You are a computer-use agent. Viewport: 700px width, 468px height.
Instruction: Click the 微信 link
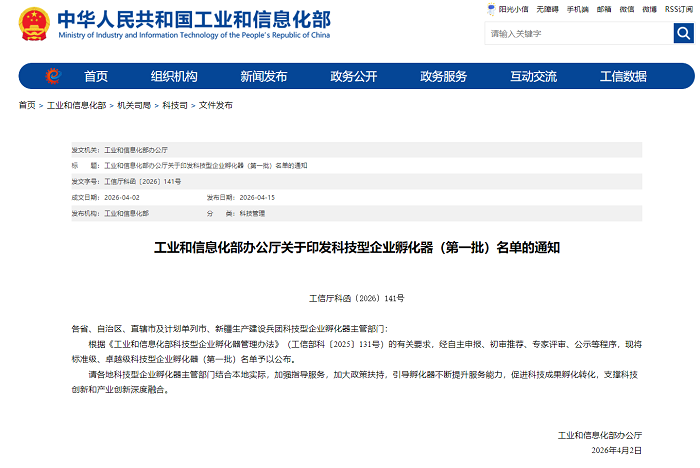point(627,9)
